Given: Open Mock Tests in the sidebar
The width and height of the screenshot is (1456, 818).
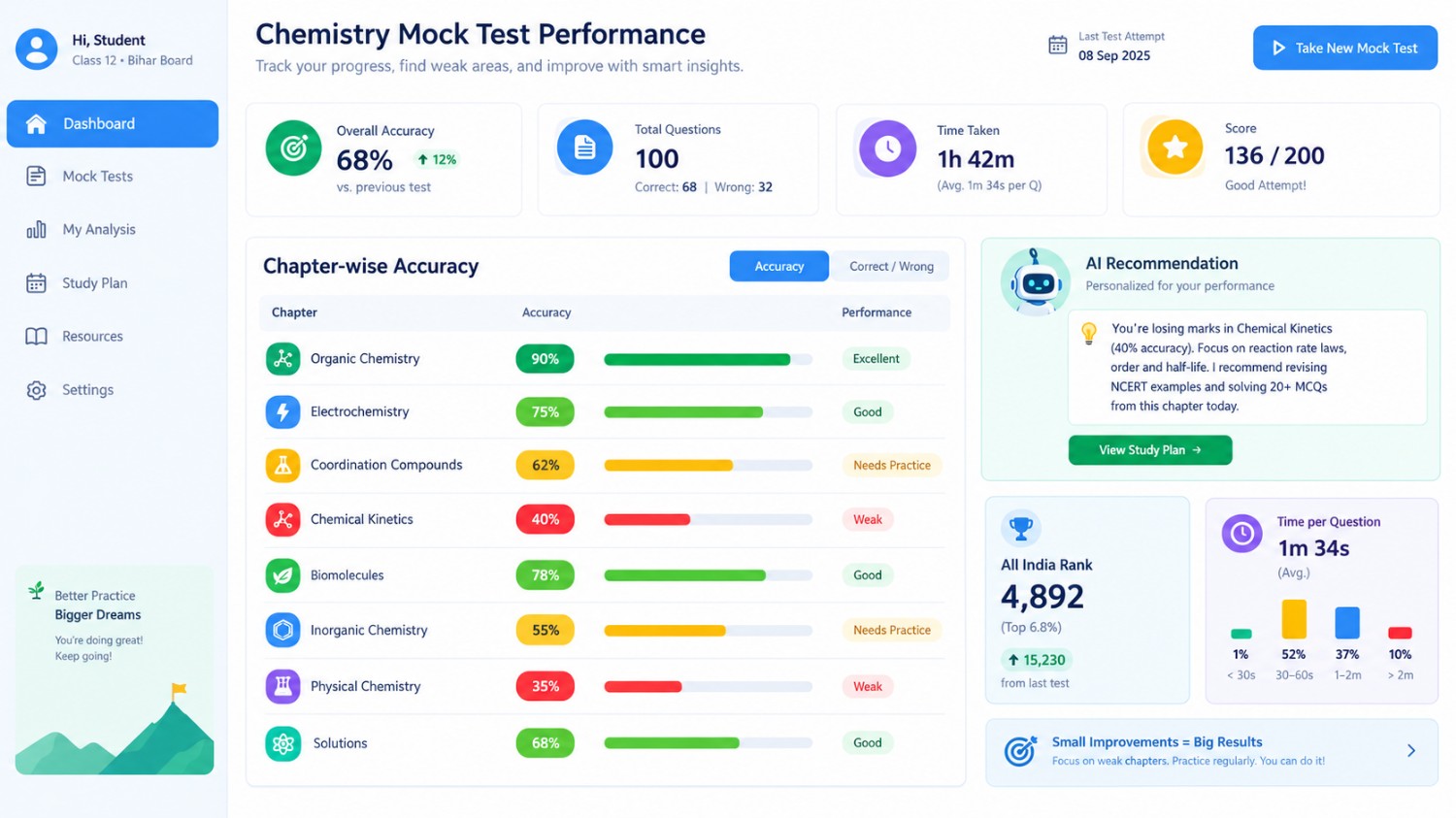Looking at the screenshot, I should click(x=113, y=176).
